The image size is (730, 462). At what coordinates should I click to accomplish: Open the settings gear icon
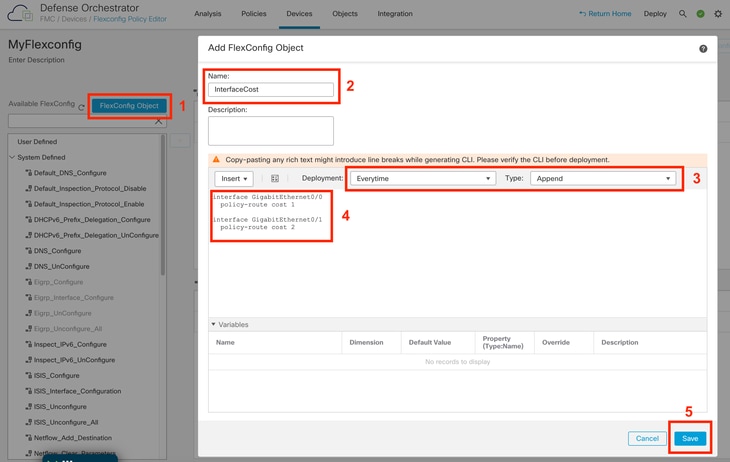click(718, 14)
